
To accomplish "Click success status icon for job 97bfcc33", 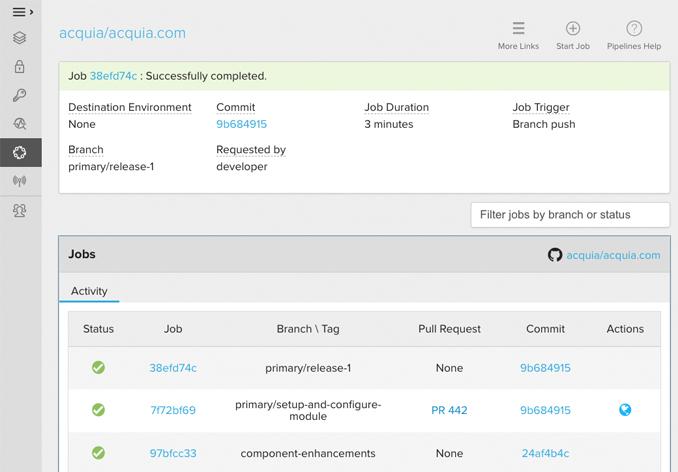I will point(98,453).
